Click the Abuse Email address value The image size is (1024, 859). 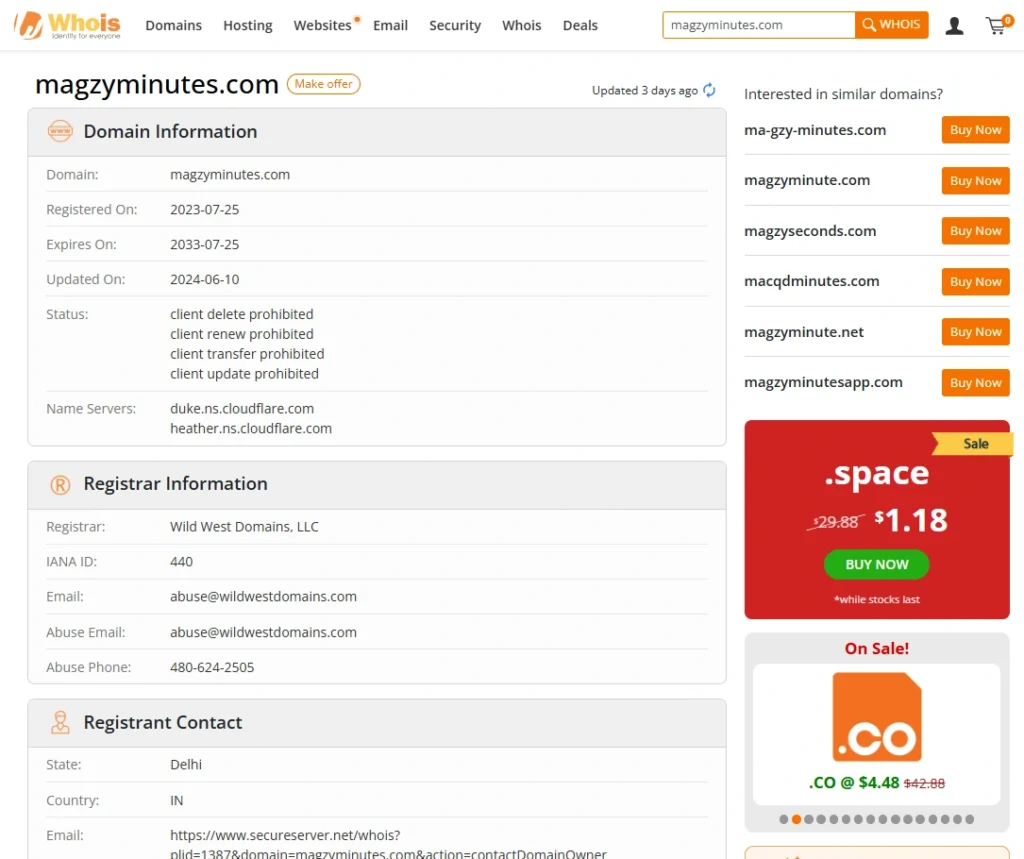[263, 632]
